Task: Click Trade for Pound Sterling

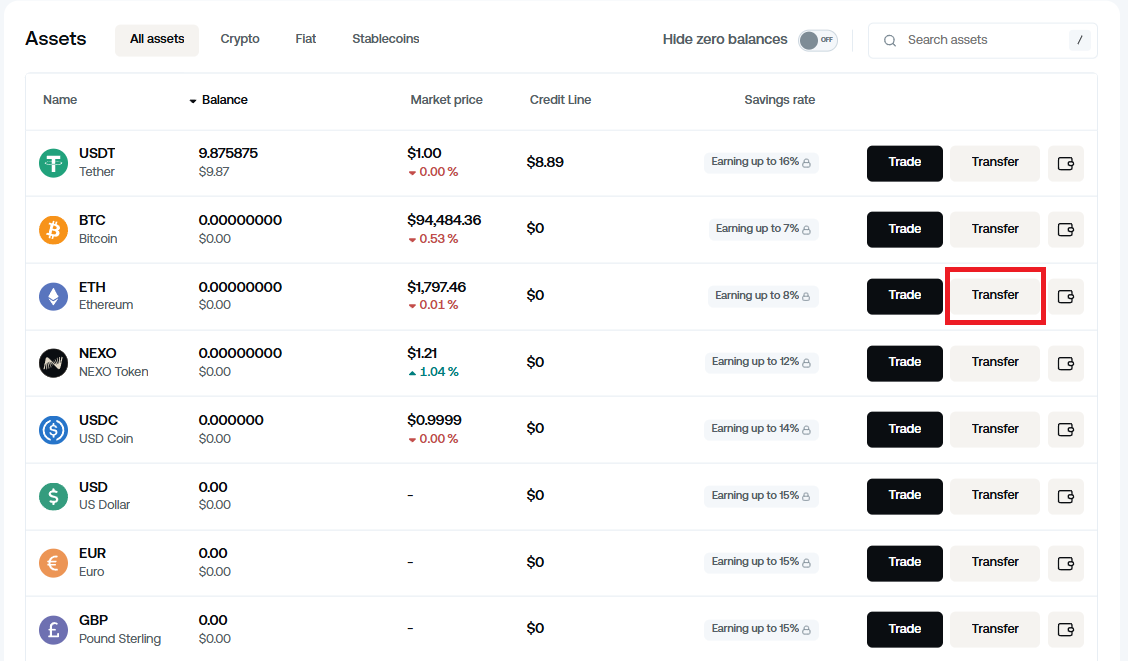Action: 904,629
